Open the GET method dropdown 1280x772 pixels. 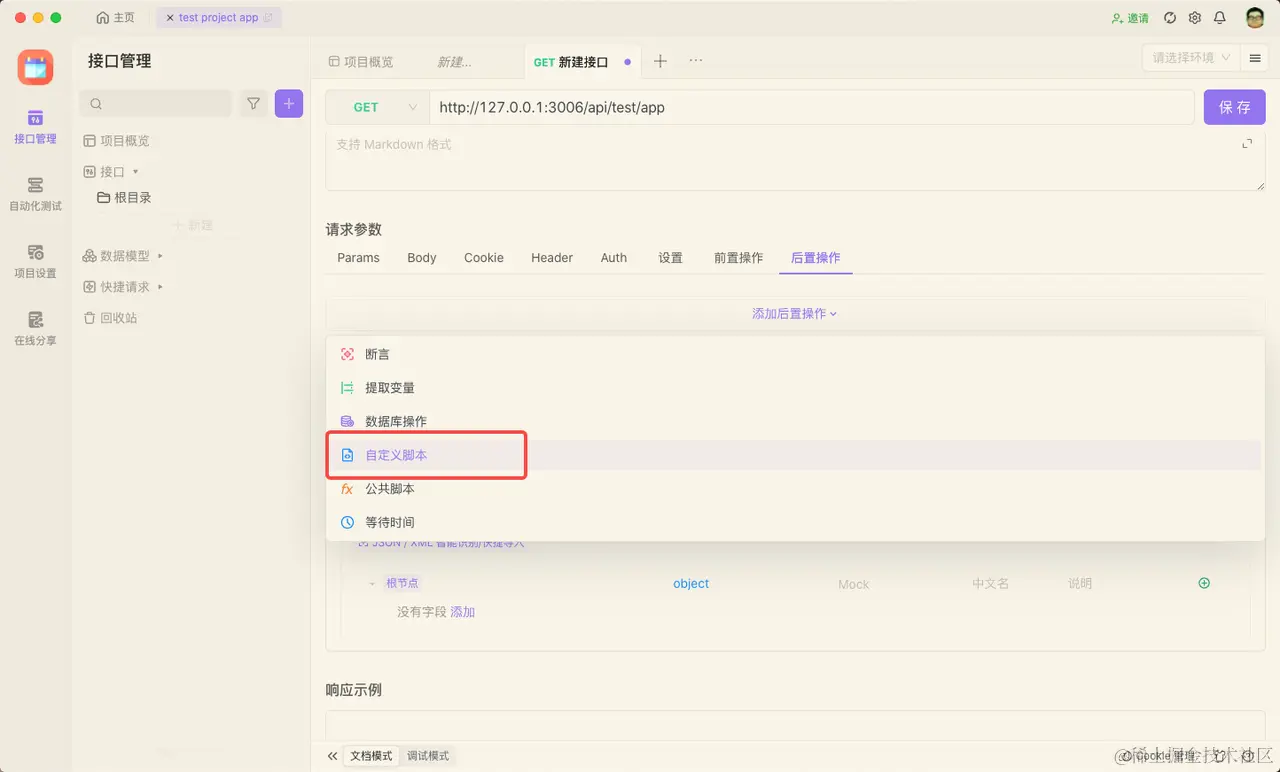[x=377, y=107]
